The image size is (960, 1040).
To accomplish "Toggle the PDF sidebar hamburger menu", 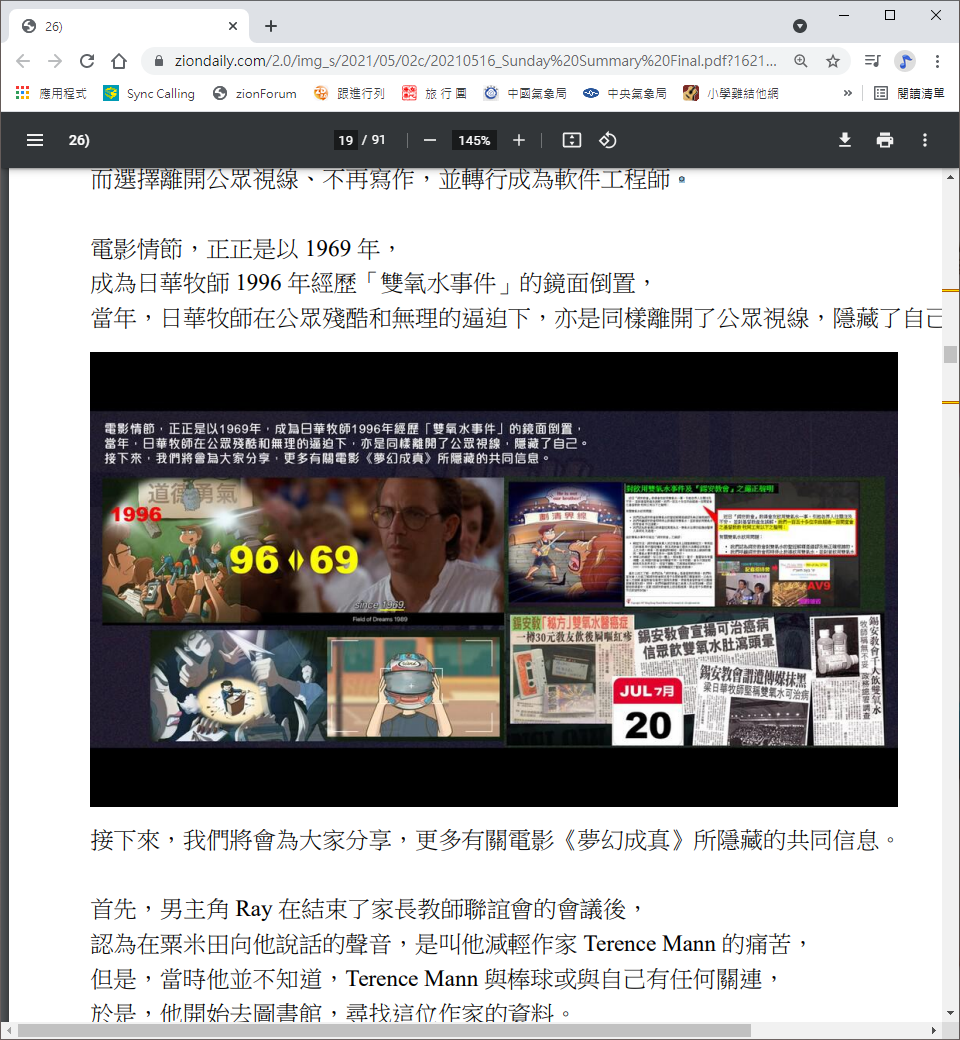I will (x=35, y=140).
